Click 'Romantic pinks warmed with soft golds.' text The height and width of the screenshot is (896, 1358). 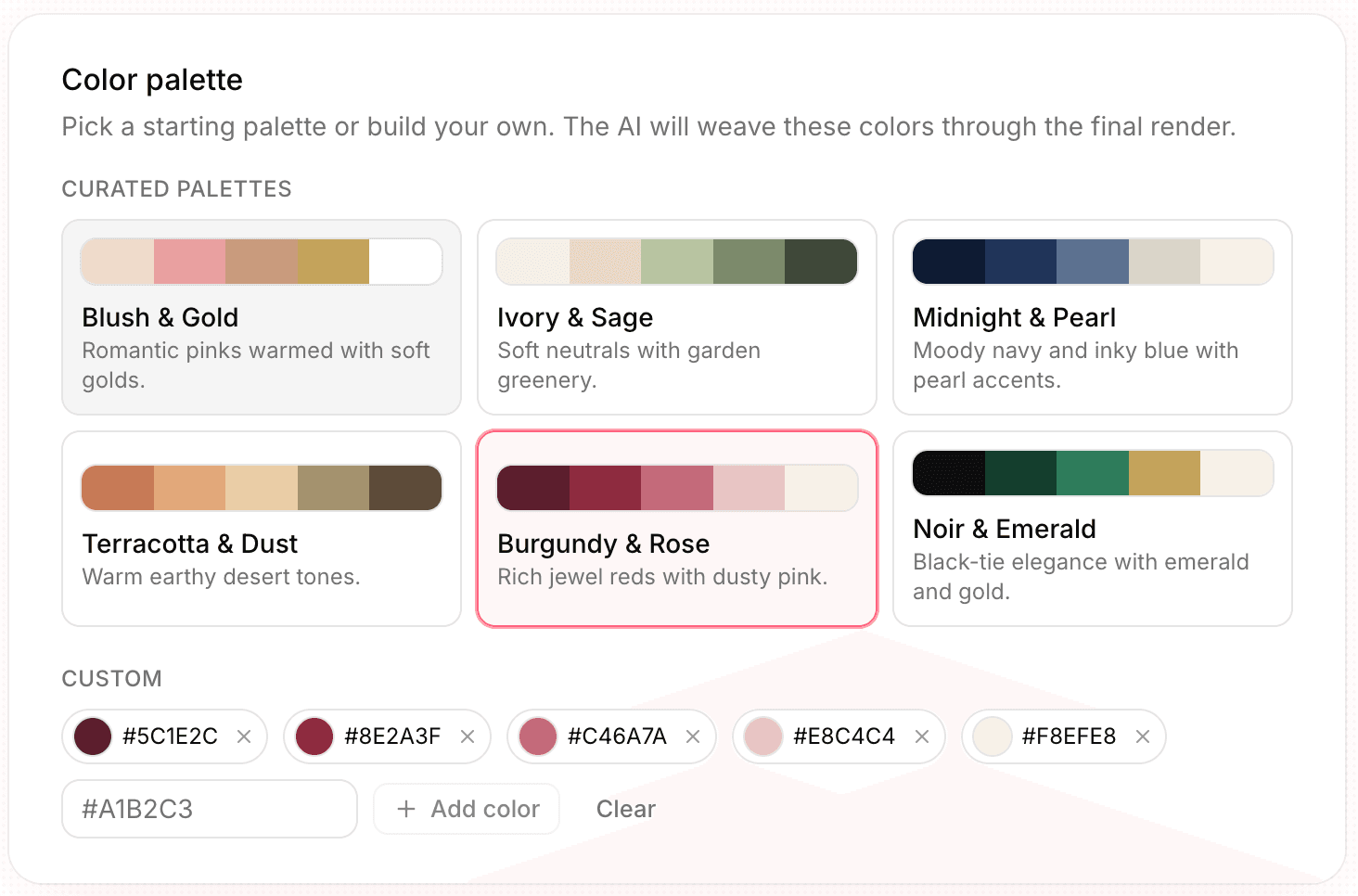point(256,365)
